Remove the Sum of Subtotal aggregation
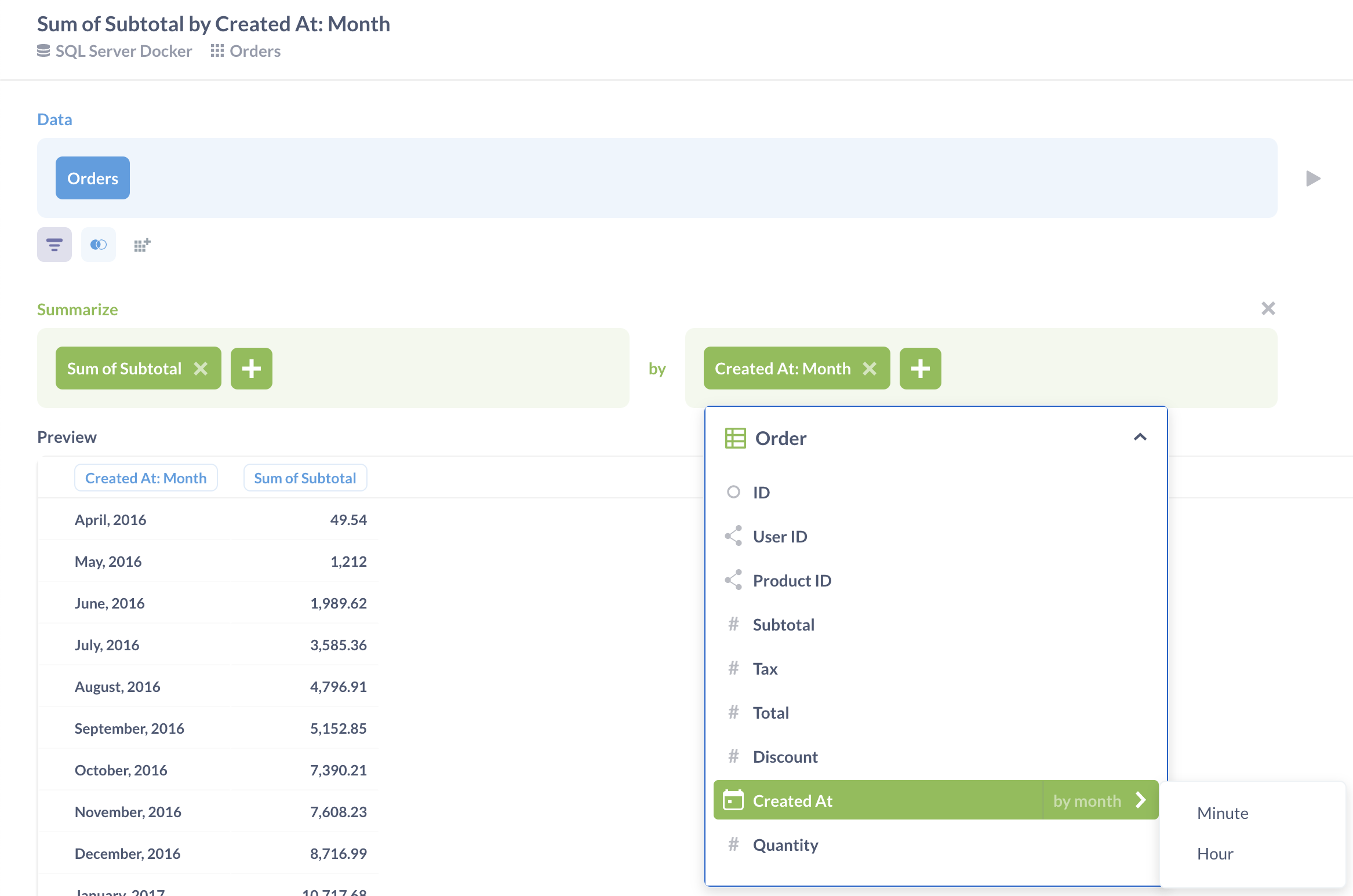This screenshot has height=896, width=1353. click(202, 368)
